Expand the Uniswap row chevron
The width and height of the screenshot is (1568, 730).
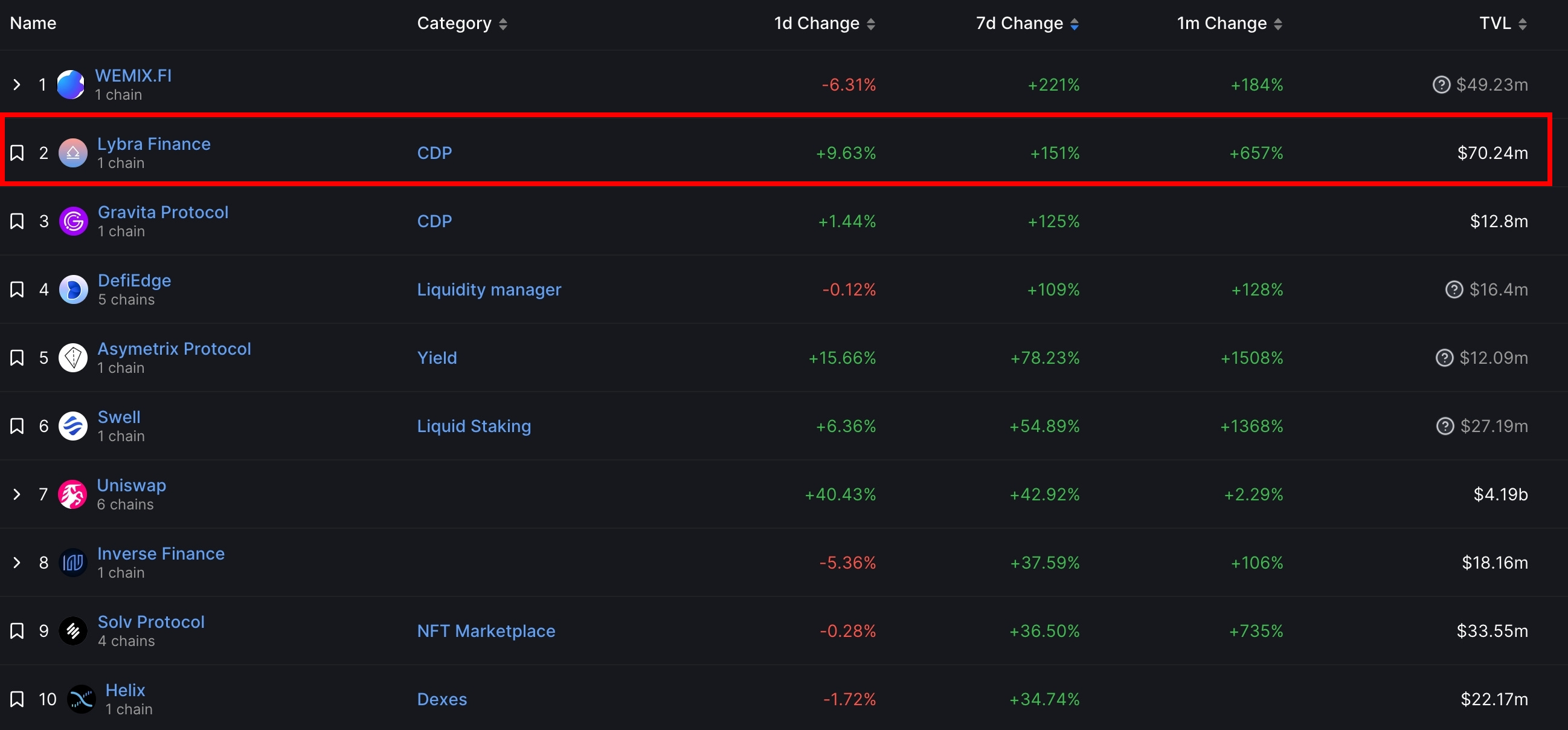point(17,494)
